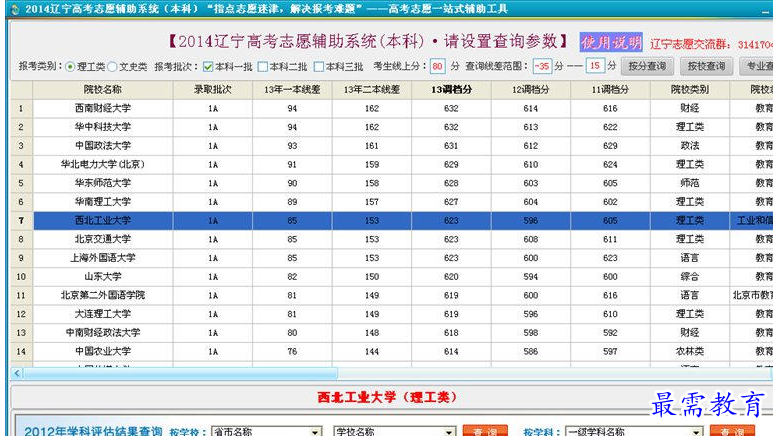Click the 师范 category cell

coord(690,183)
